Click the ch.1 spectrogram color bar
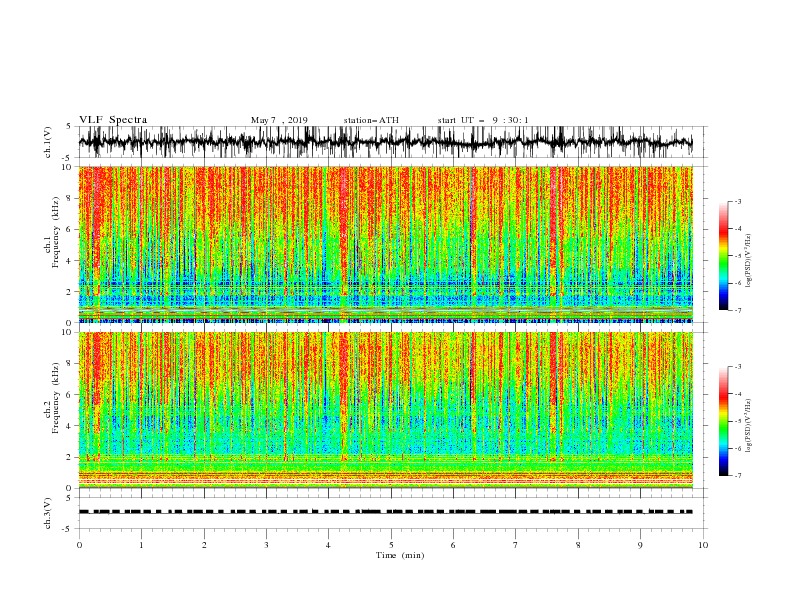 point(723,256)
